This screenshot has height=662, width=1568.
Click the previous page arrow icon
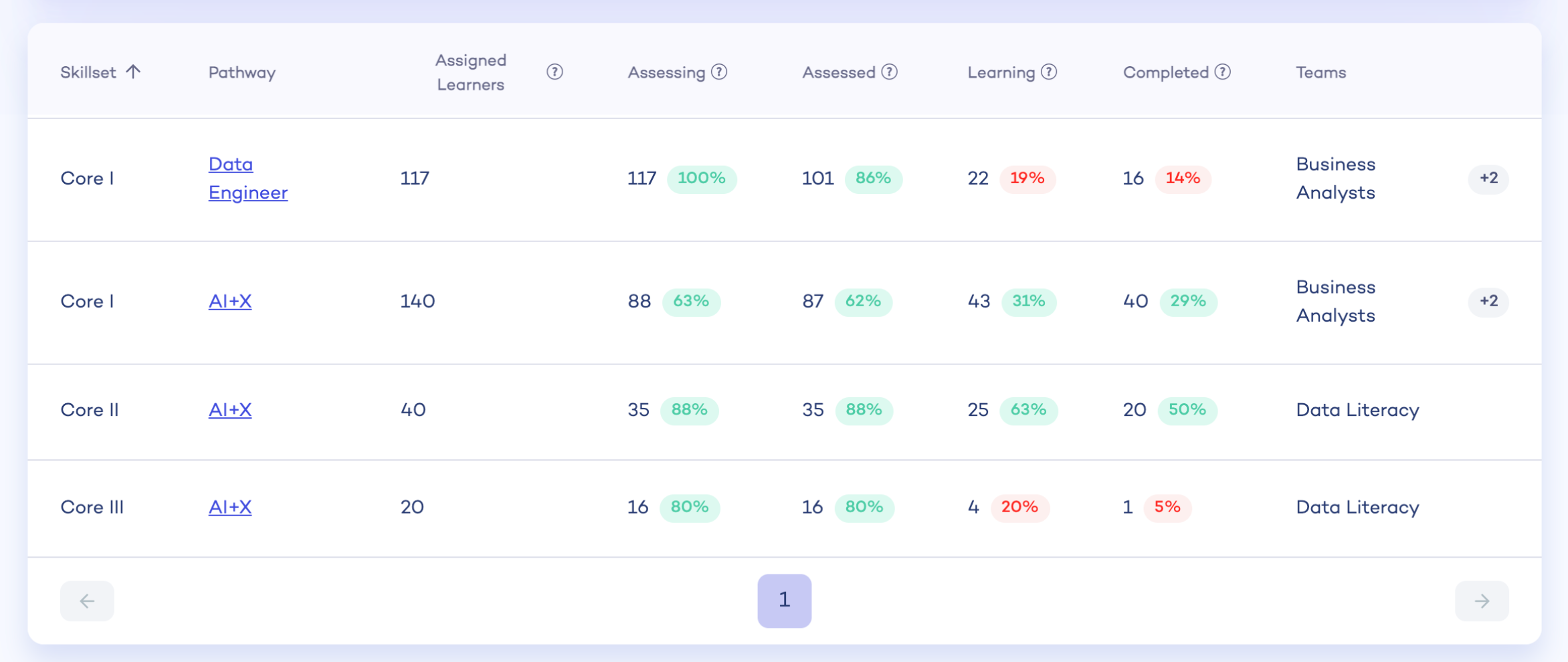point(86,600)
